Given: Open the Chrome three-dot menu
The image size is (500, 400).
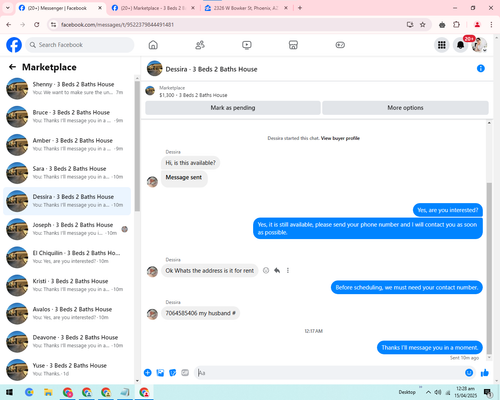Looking at the screenshot, I should coord(491,25).
